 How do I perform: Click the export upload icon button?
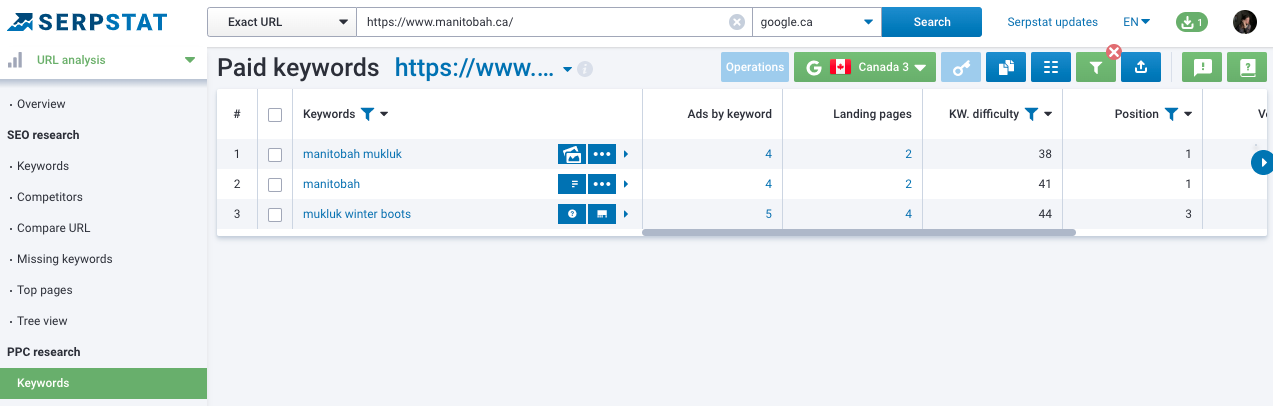pyautogui.click(x=1141, y=67)
